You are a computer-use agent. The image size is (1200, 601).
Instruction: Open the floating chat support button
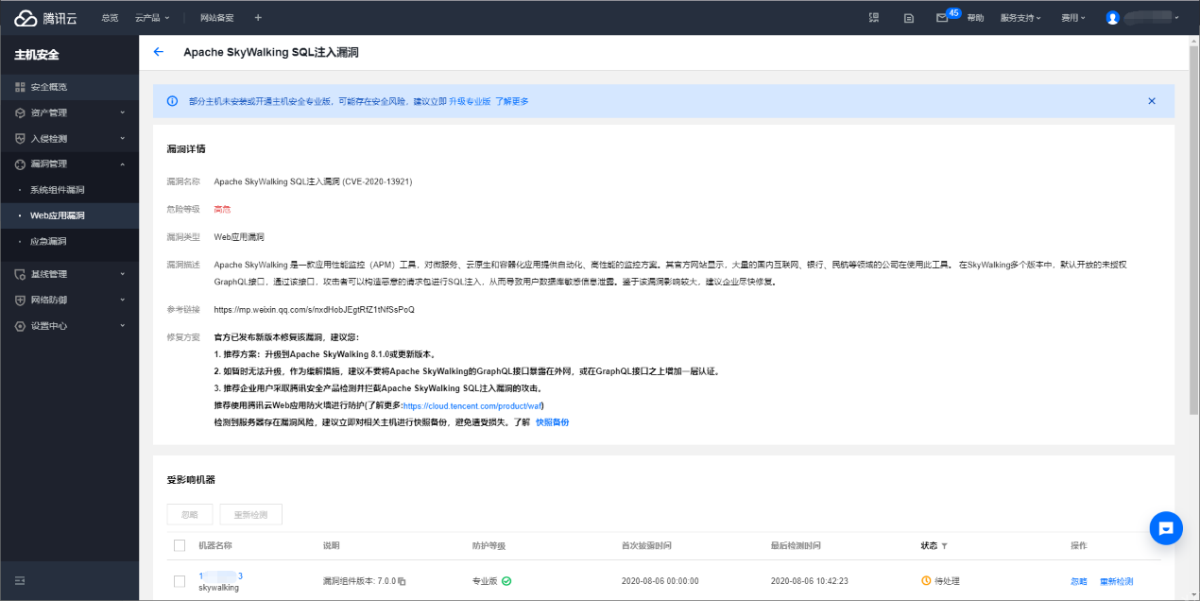pyautogui.click(x=1166, y=528)
